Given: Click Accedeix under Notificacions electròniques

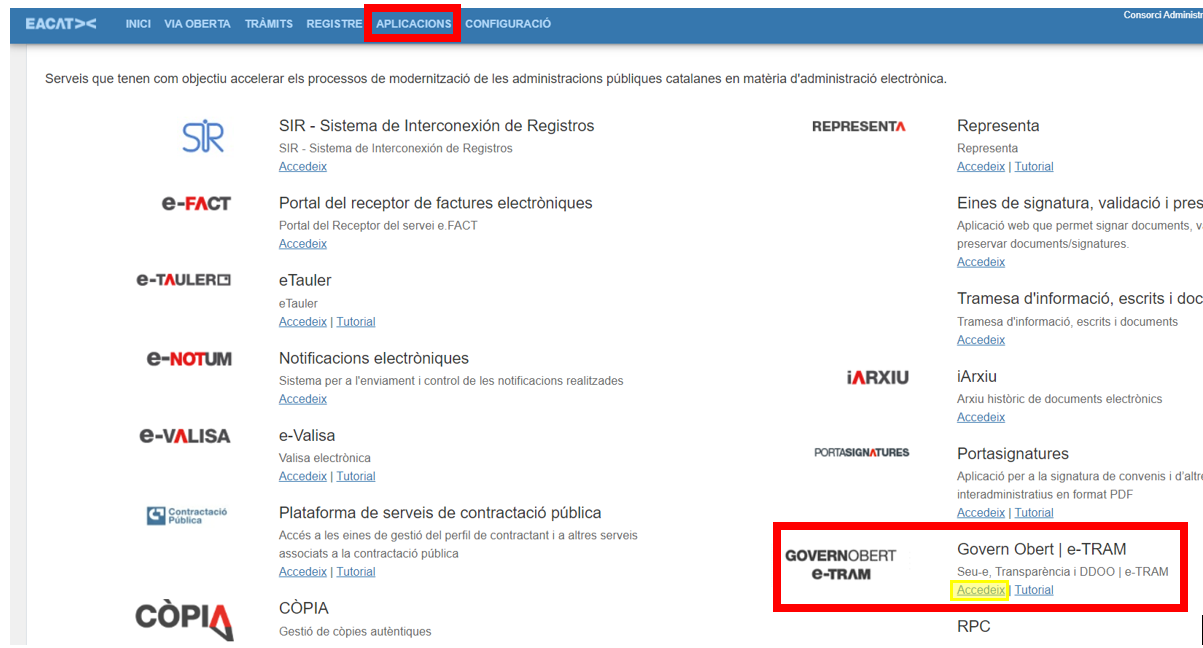Looking at the screenshot, I should coord(303,399).
